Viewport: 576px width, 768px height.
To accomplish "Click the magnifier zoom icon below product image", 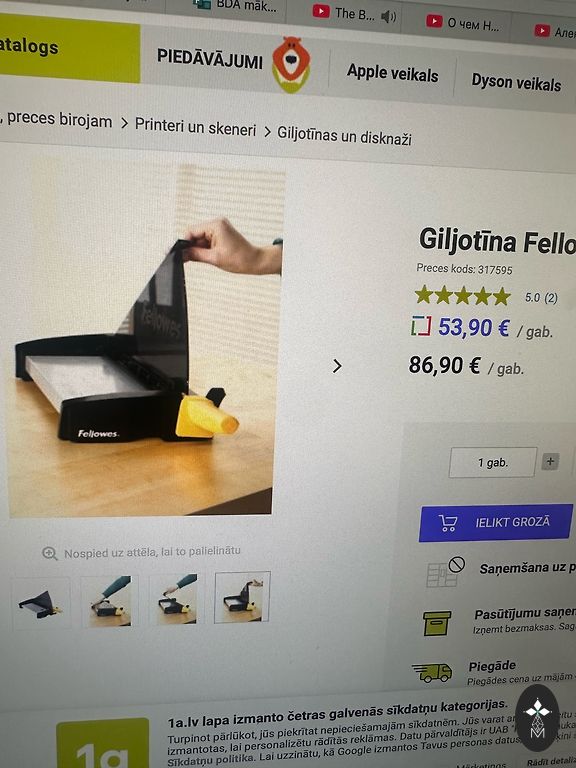I will point(49,553).
